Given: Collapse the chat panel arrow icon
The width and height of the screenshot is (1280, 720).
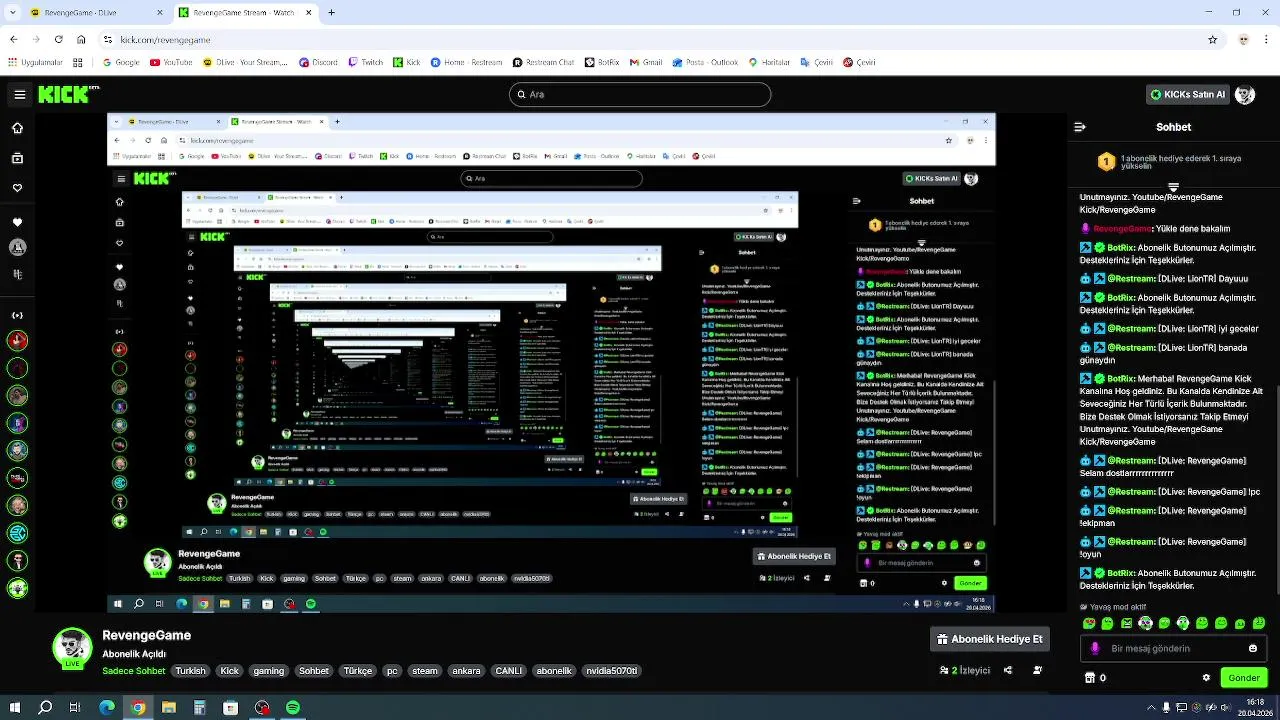Looking at the screenshot, I should click(x=1080, y=127).
